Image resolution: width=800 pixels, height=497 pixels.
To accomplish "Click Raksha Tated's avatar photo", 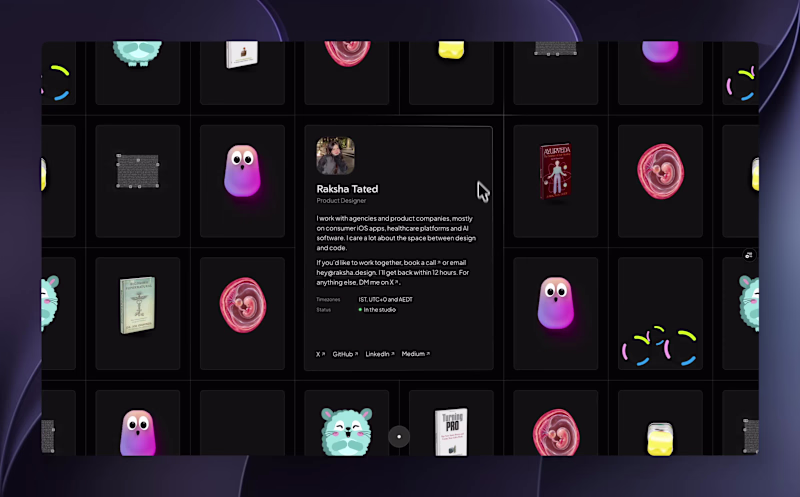I will point(335,156).
